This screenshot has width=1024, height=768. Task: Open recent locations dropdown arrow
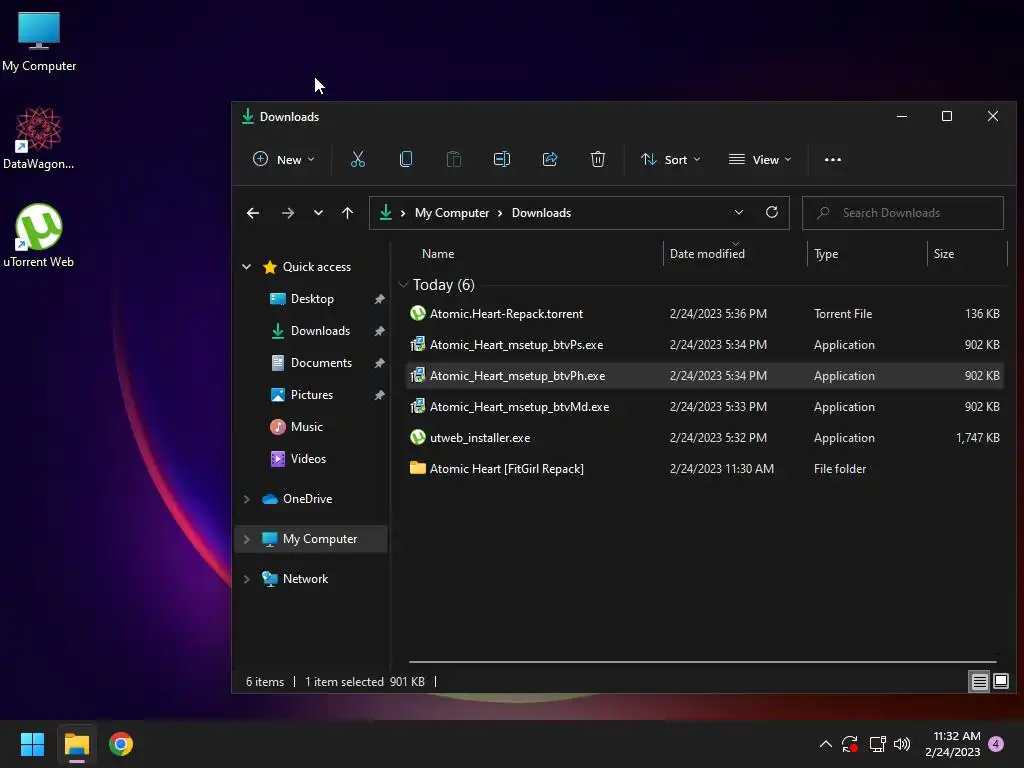click(318, 213)
